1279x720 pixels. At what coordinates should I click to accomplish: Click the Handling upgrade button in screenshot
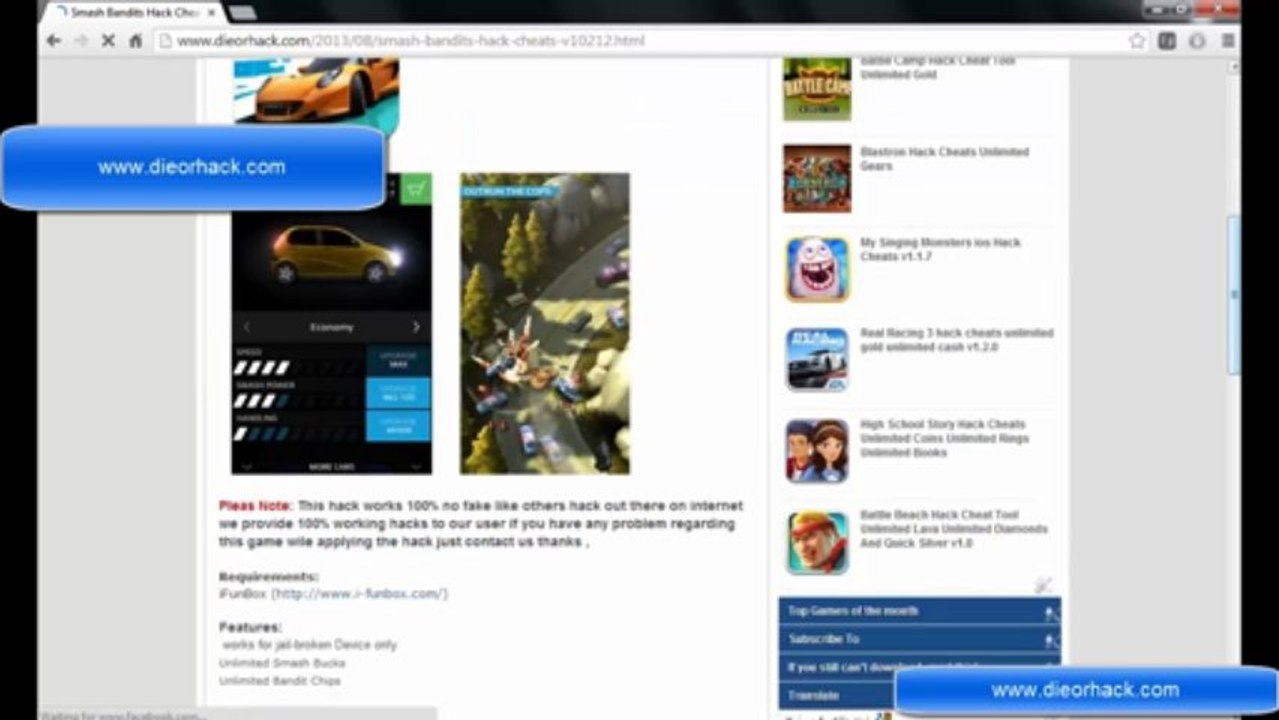click(x=398, y=425)
